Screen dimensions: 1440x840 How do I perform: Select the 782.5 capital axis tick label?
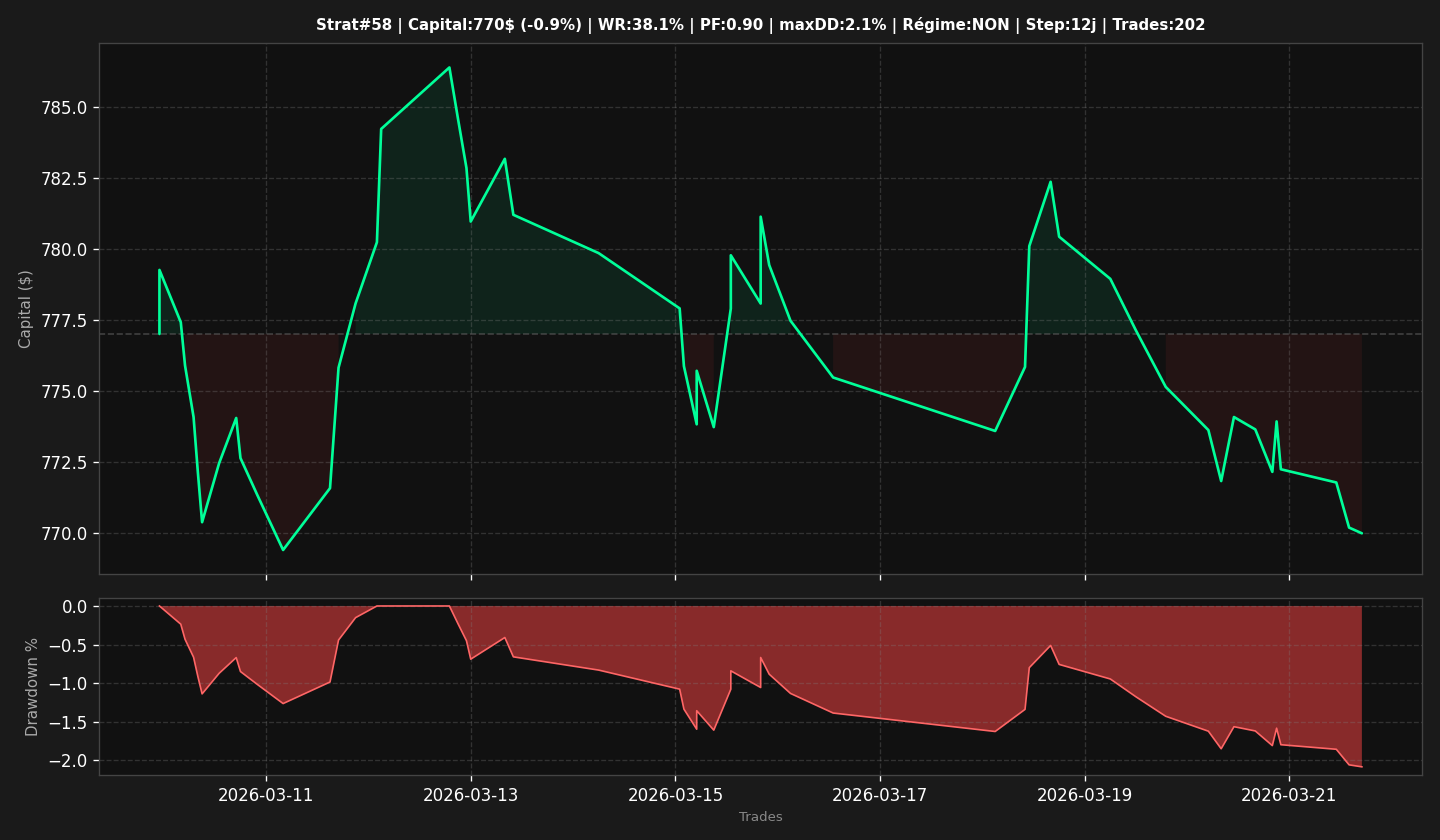coord(65,179)
